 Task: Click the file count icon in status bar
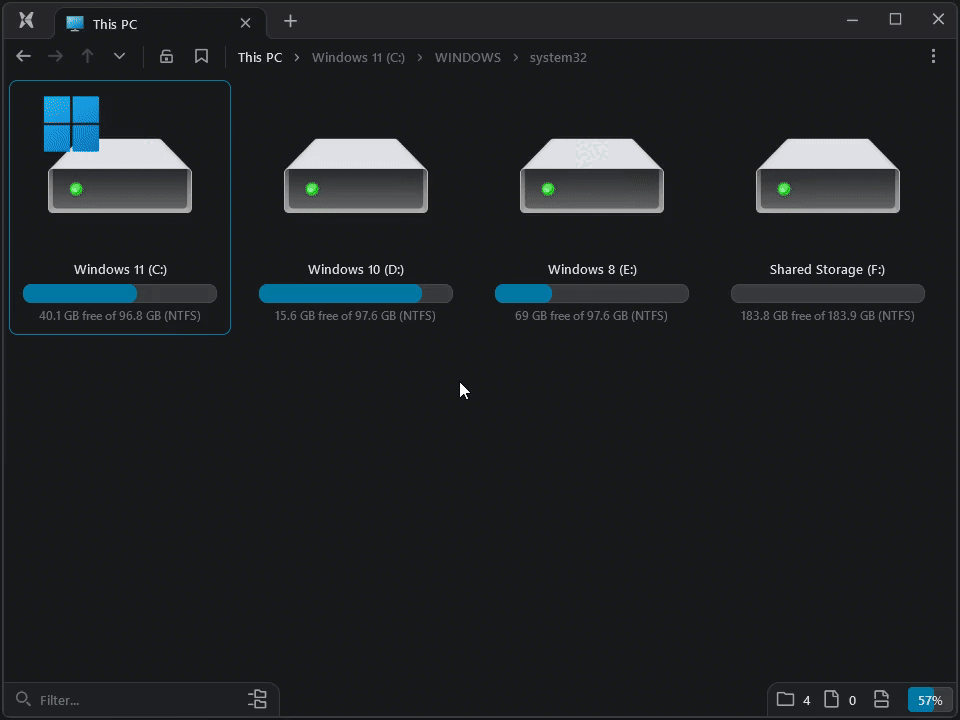point(831,699)
